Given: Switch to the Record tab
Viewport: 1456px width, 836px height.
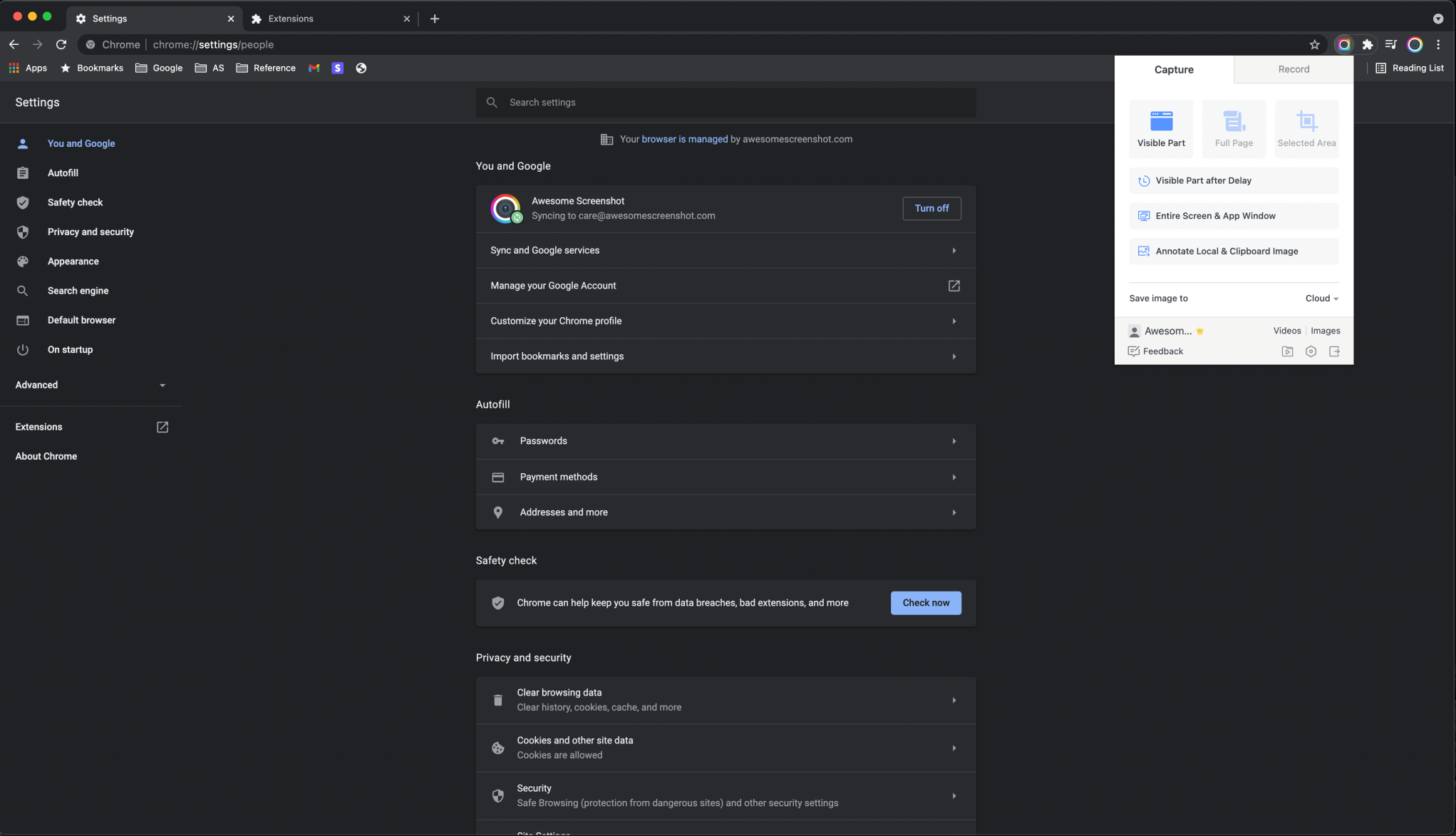Looking at the screenshot, I should pos(1294,69).
